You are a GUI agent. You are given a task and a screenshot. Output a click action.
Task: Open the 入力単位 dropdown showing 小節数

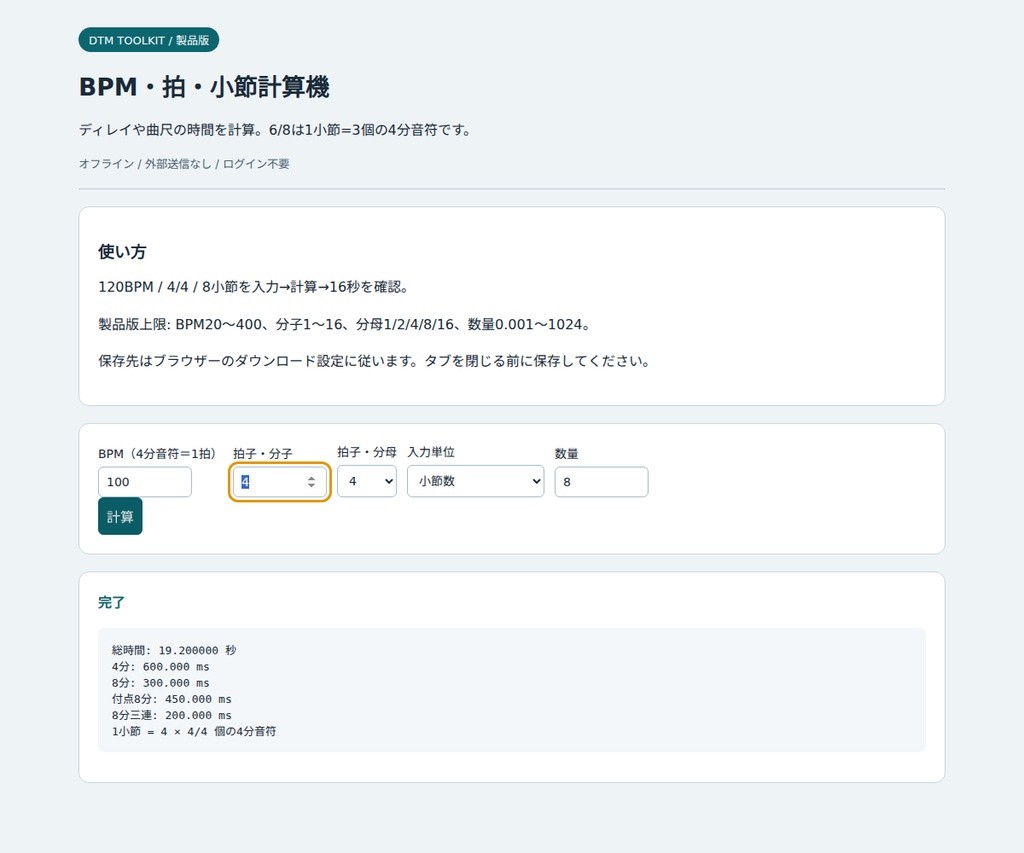(475, 481)
